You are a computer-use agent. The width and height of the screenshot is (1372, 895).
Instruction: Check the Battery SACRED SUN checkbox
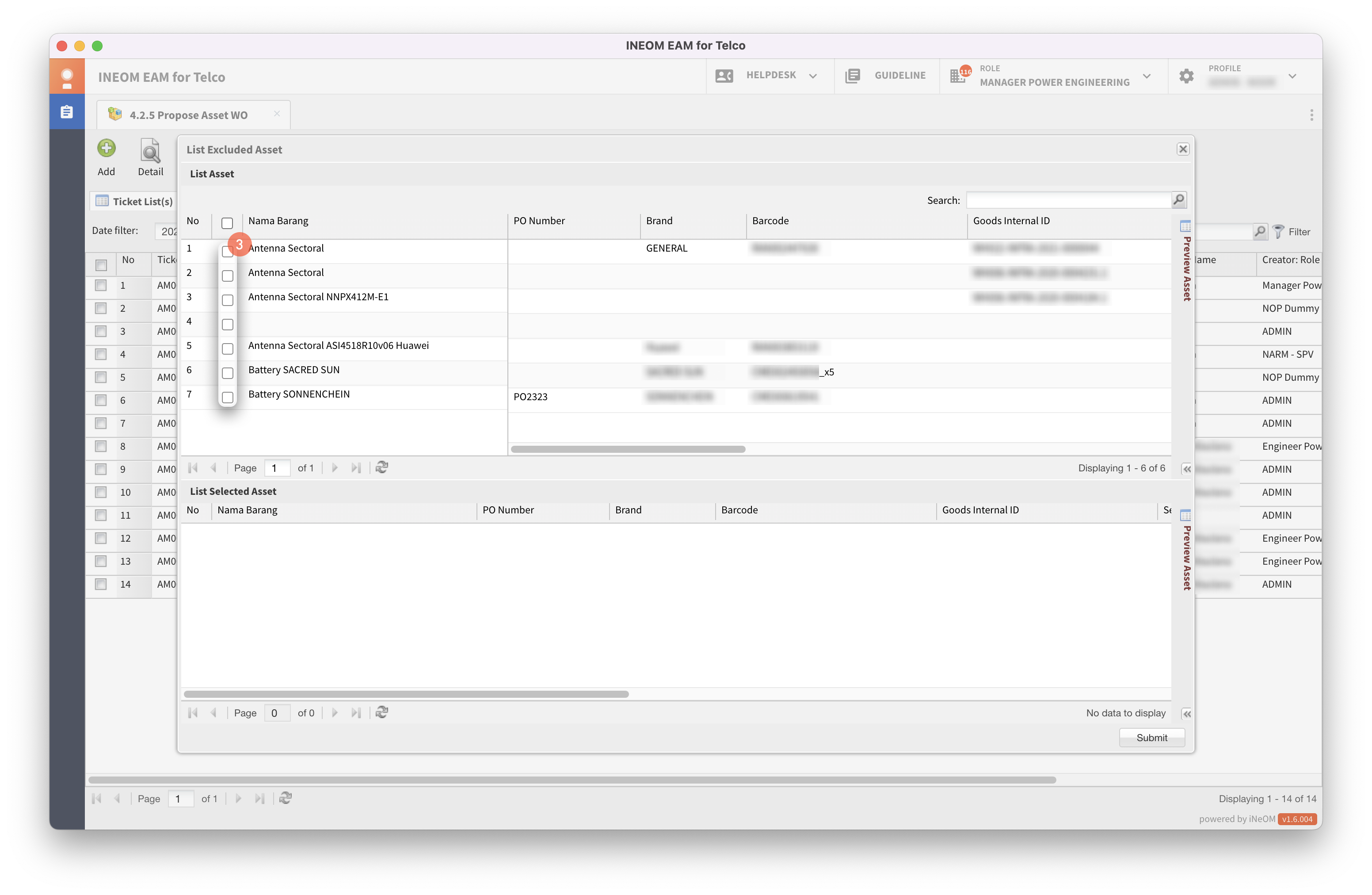228,372
